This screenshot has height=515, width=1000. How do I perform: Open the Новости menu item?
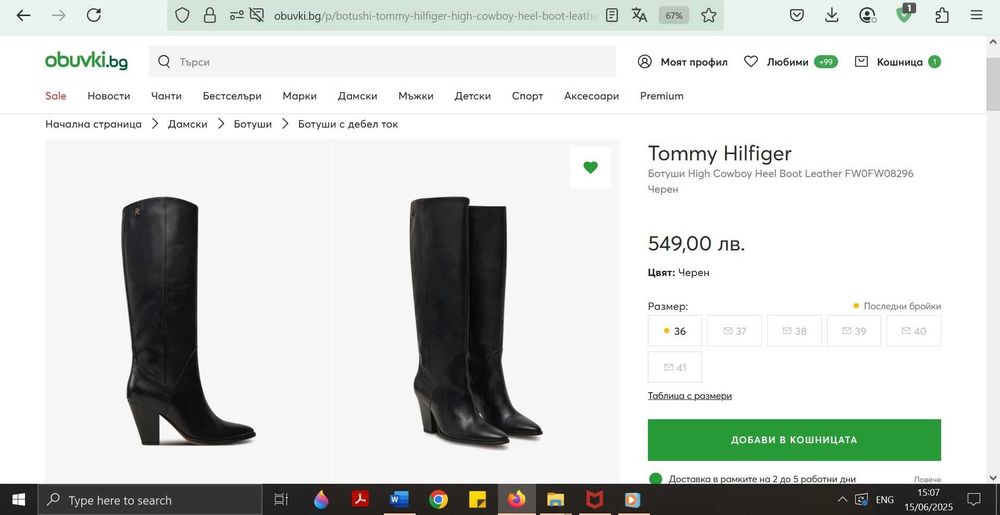[109, 96]
